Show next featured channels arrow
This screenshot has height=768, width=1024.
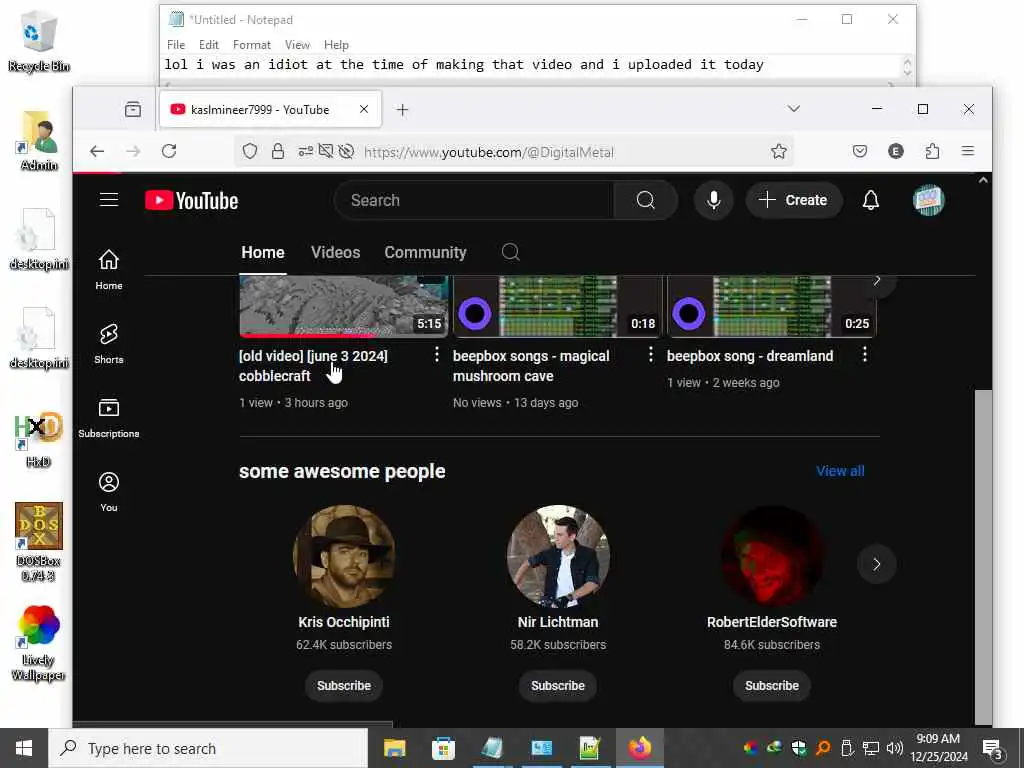coord(876,564)
